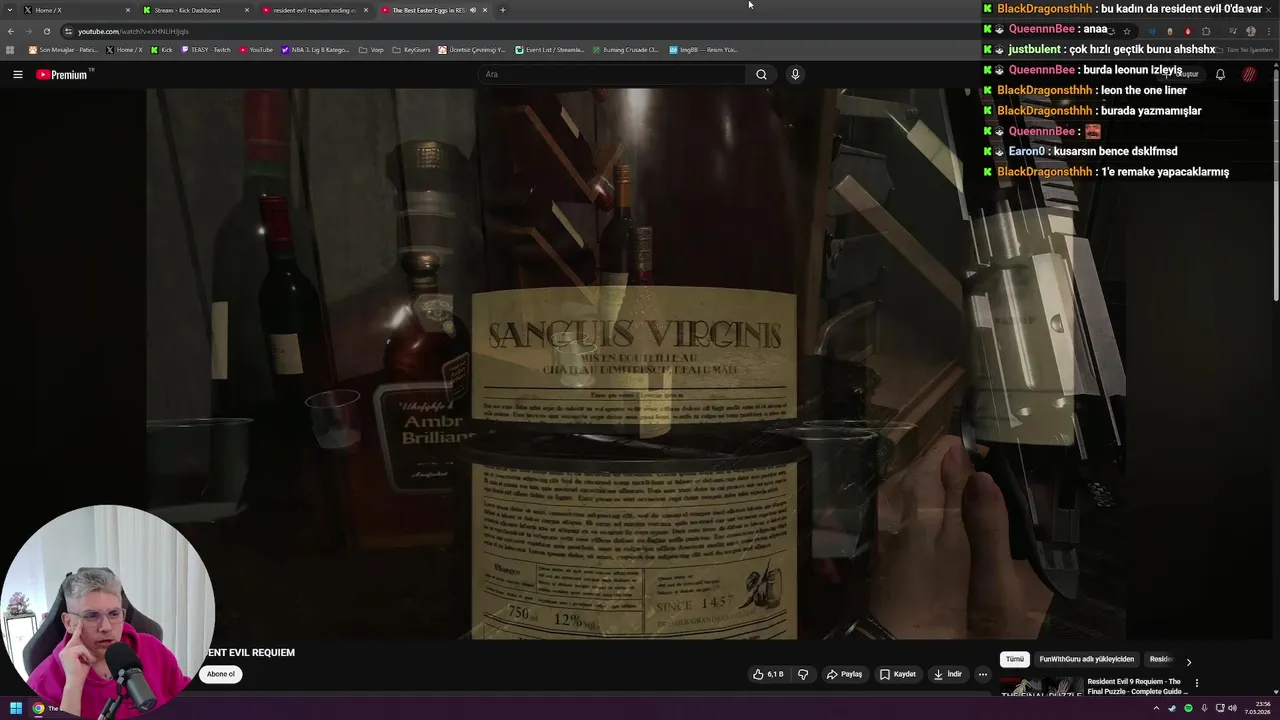Open Steam tray icon
This screenshot has height=720, width=1280.
point(1173,708)
